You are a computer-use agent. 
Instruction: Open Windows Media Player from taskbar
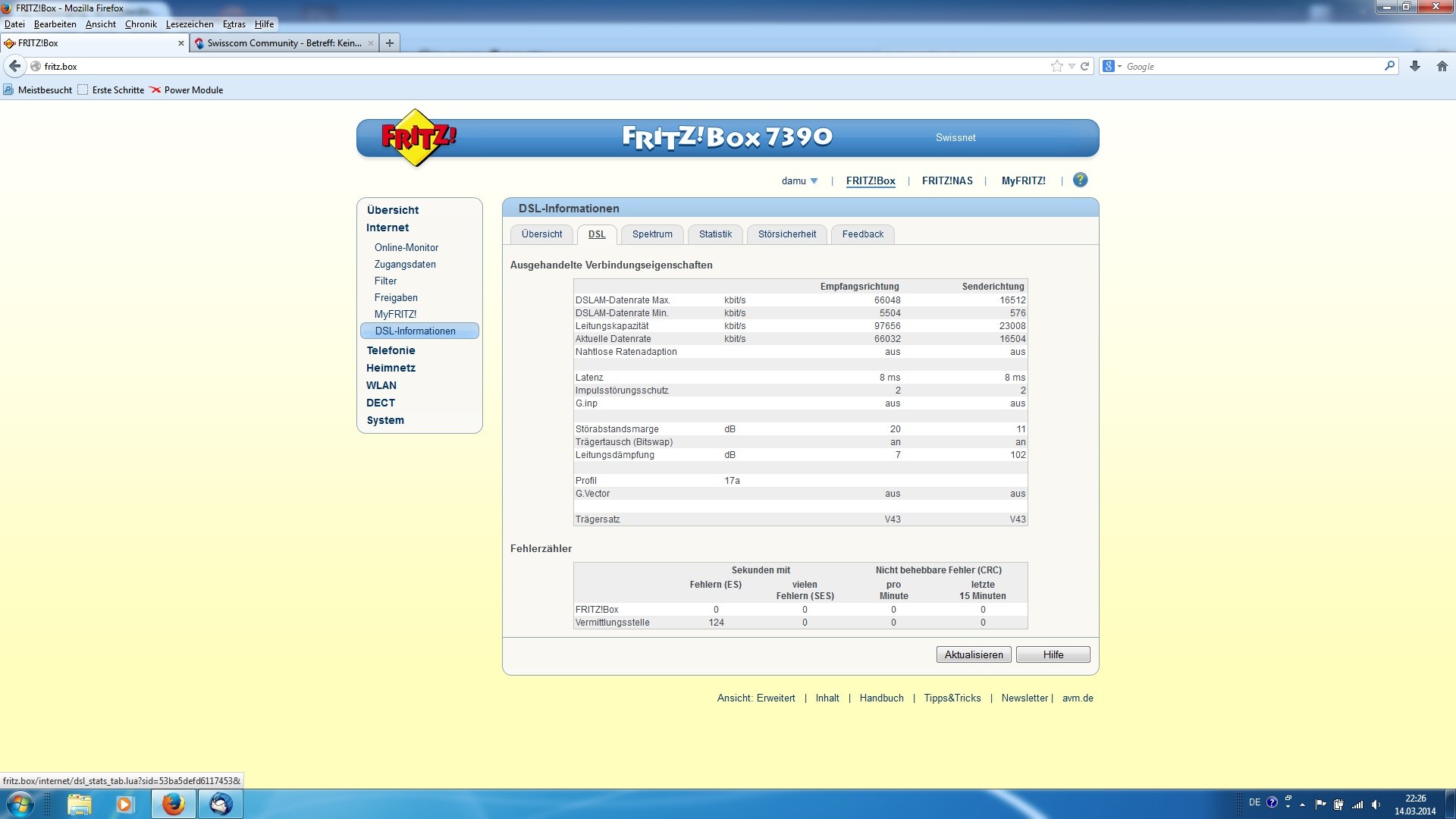pyautogui.click(x=125, y=804)
